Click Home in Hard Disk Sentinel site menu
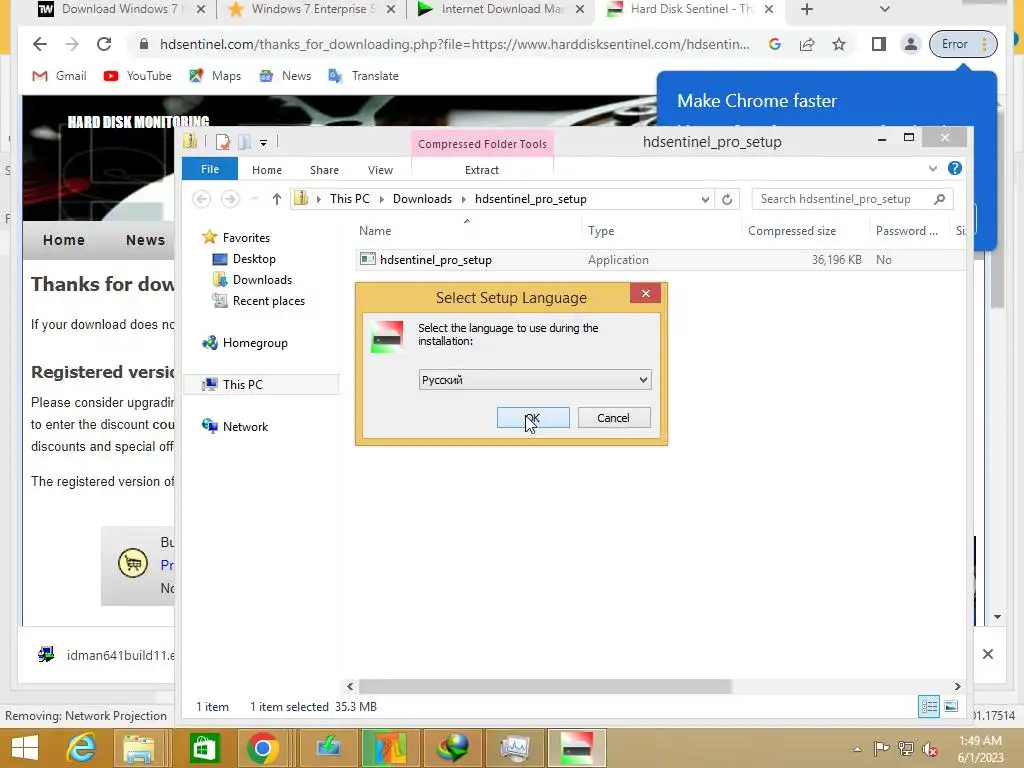The height and width of the screenshot is (768, 1024). [x=63, y=240]
